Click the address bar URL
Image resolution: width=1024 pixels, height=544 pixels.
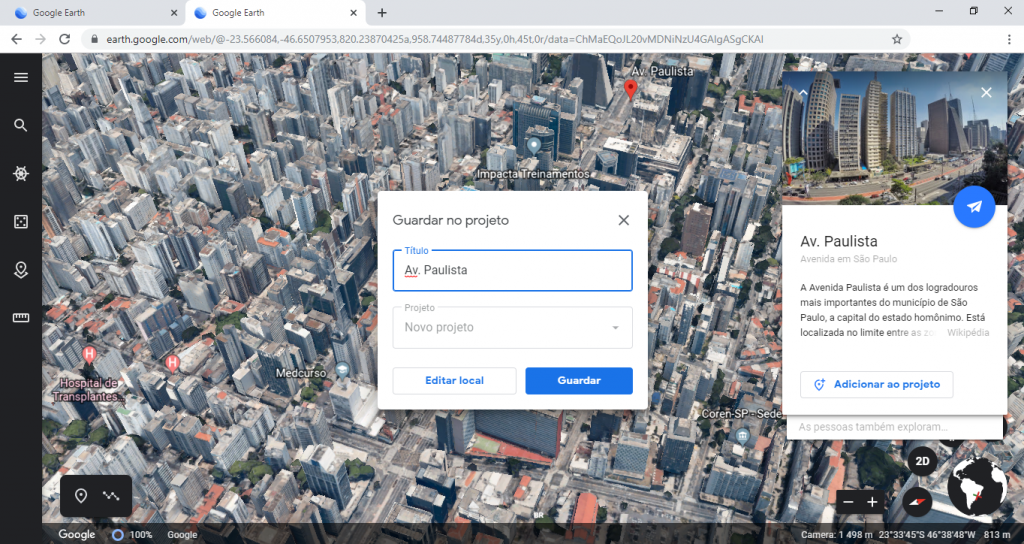click(434, 39)
